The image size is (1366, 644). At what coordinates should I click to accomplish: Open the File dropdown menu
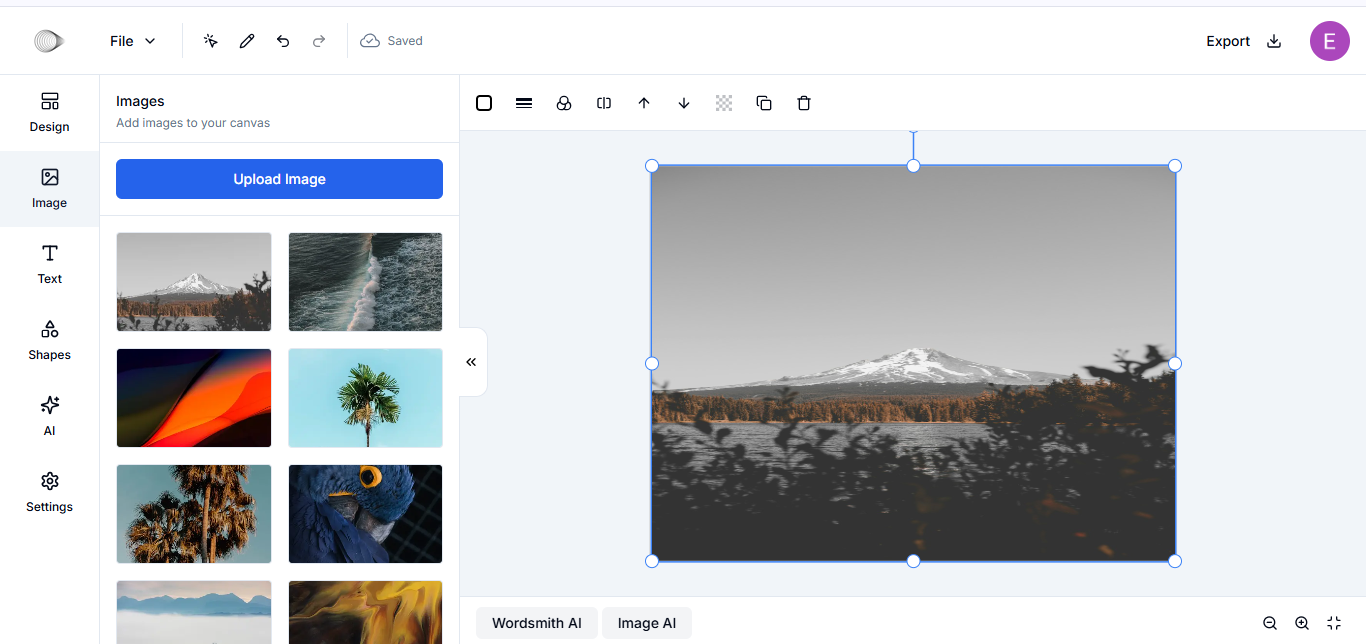[133, 41]
